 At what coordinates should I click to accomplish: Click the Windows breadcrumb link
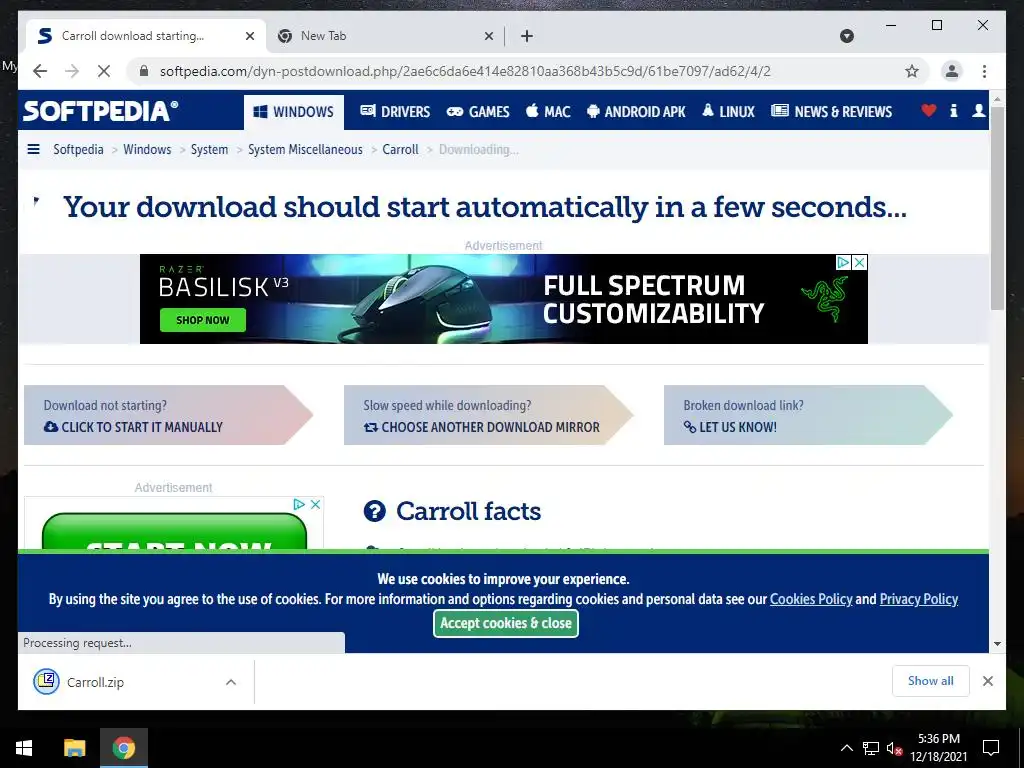(x=147, y=150)
